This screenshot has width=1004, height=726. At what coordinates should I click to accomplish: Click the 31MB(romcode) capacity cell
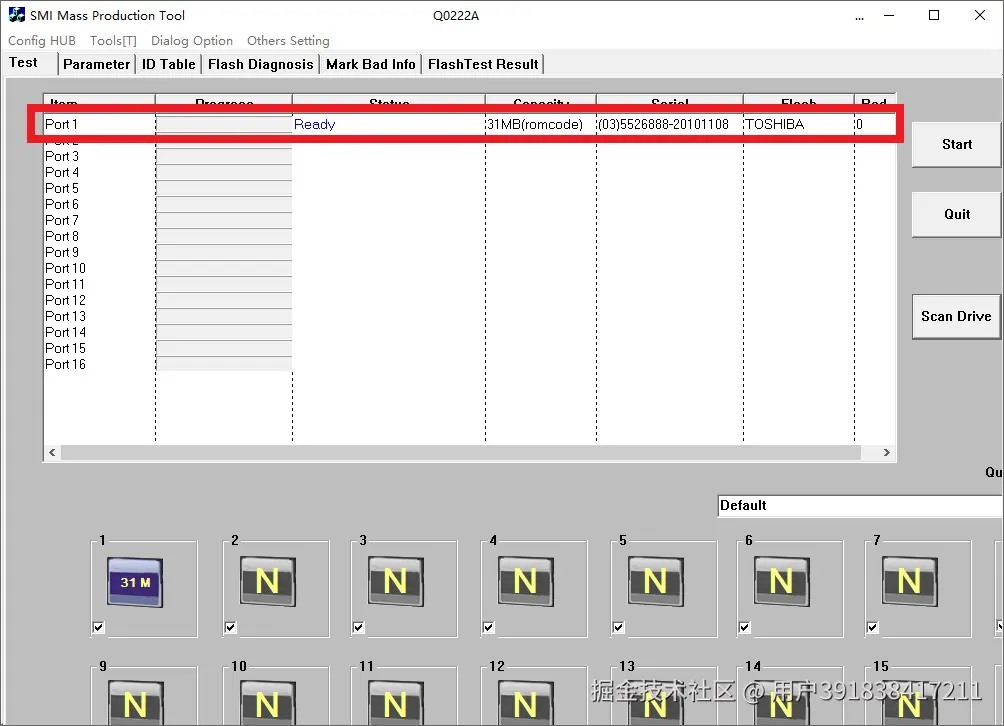[x=535, y=124]
